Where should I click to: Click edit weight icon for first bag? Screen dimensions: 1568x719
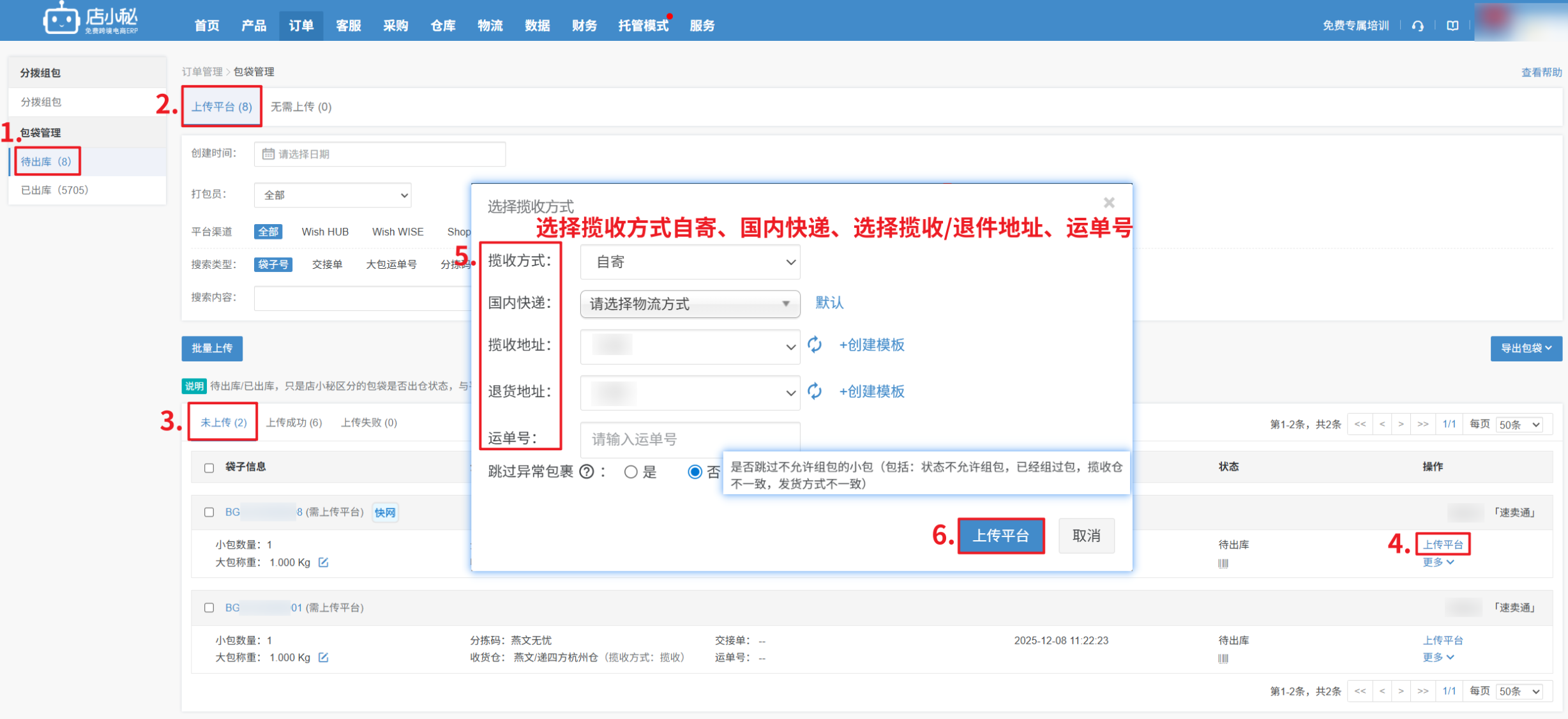coord(324,563)
